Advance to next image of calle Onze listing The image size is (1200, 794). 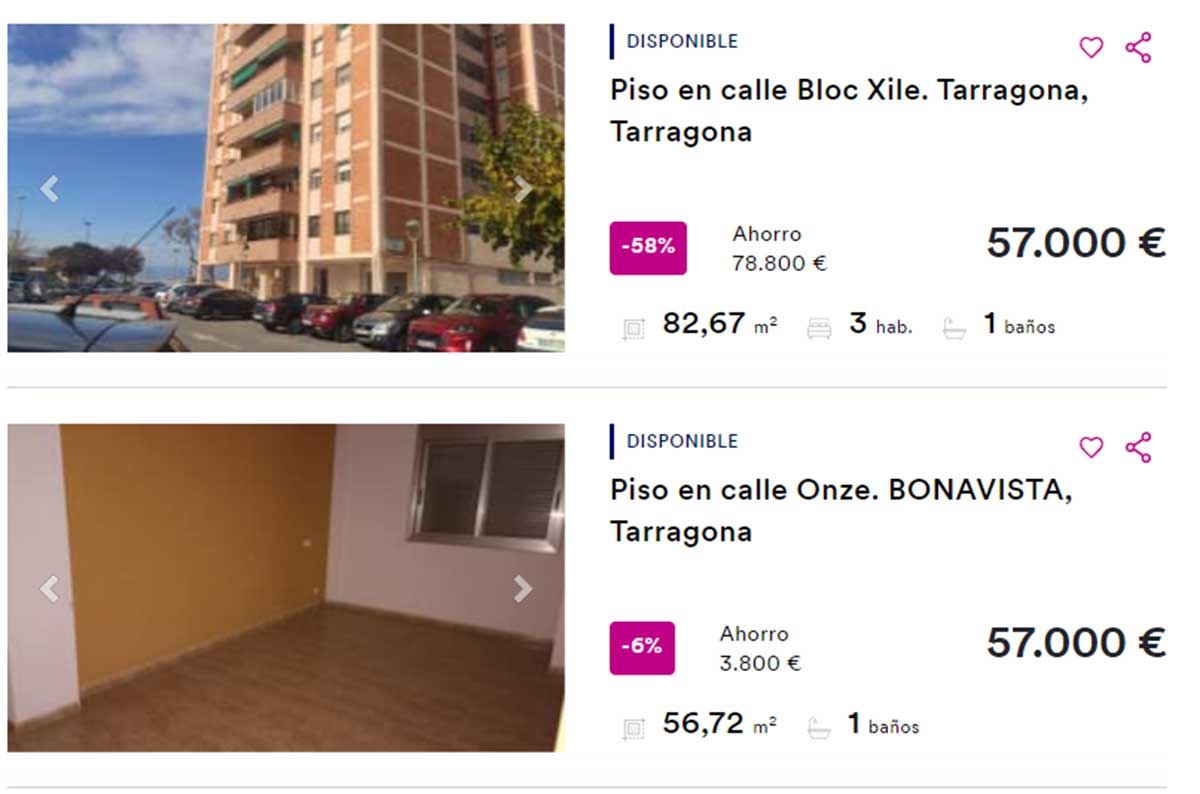tap(522, 589)
